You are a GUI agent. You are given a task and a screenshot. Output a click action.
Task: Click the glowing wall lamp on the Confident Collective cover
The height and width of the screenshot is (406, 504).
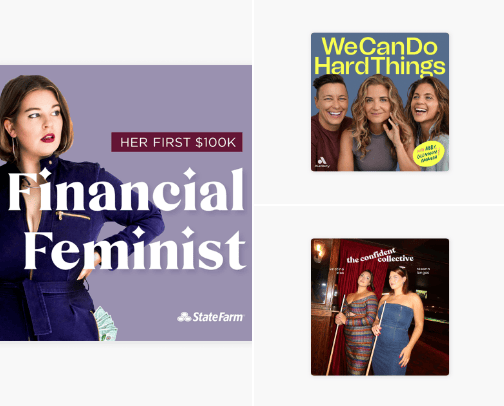point(319,250)
